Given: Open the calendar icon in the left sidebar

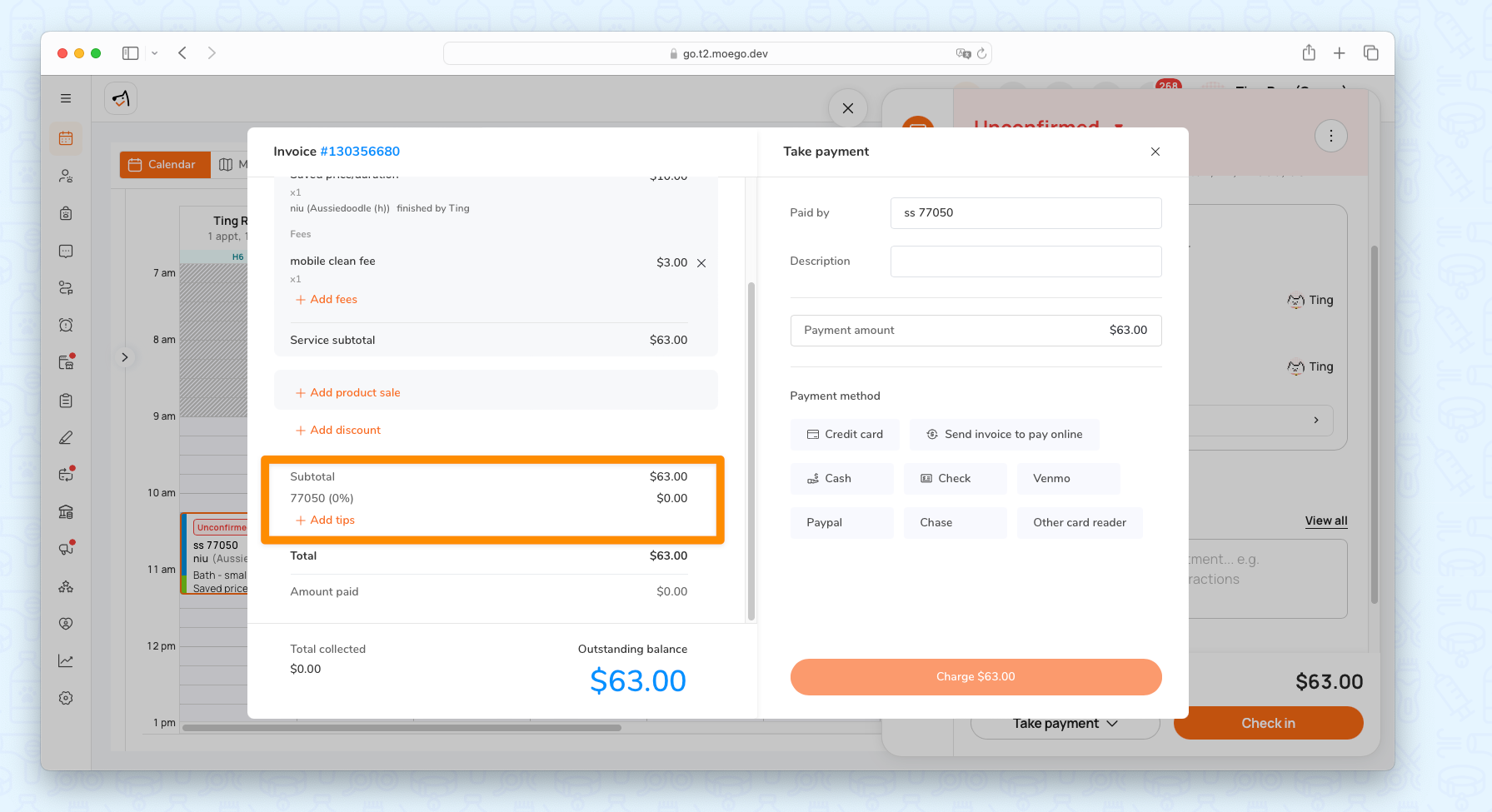Looking at the screenshot, I should [x=66, y=138].
